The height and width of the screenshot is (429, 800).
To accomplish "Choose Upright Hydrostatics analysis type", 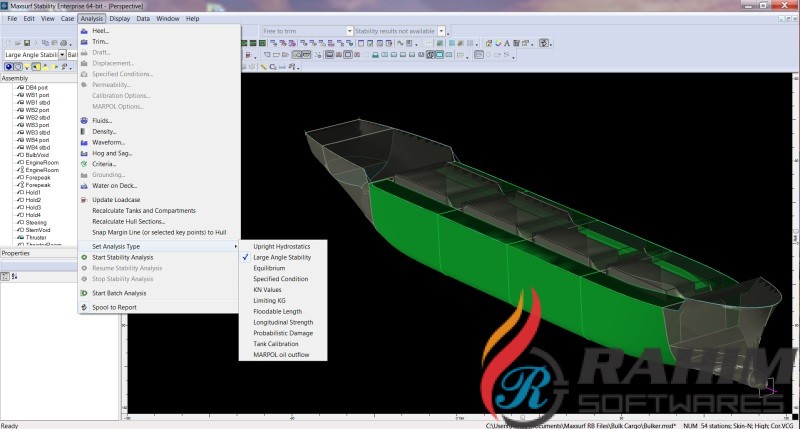I will coord(283,246).
